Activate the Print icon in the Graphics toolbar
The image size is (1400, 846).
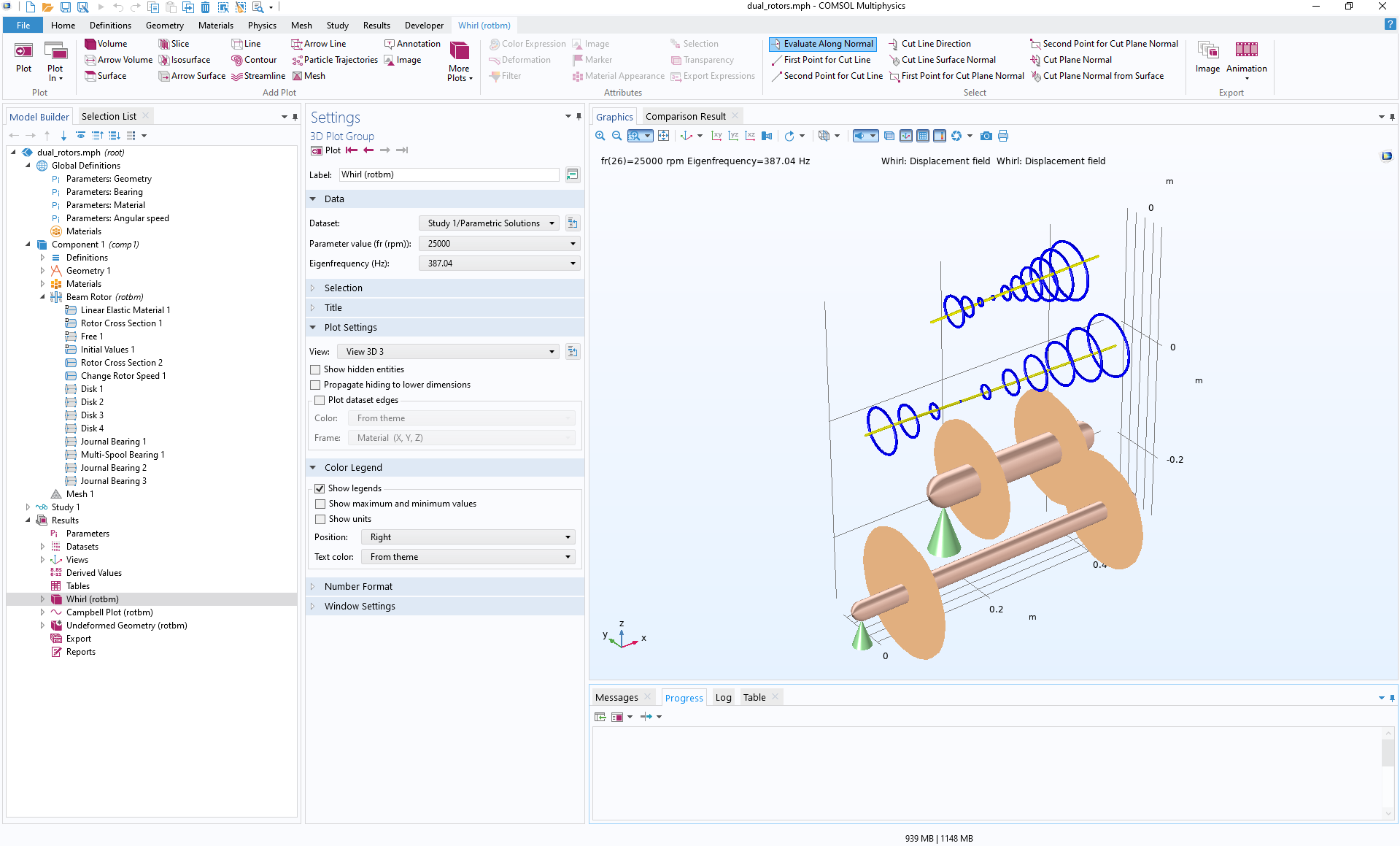click(x=1002, y=136)
